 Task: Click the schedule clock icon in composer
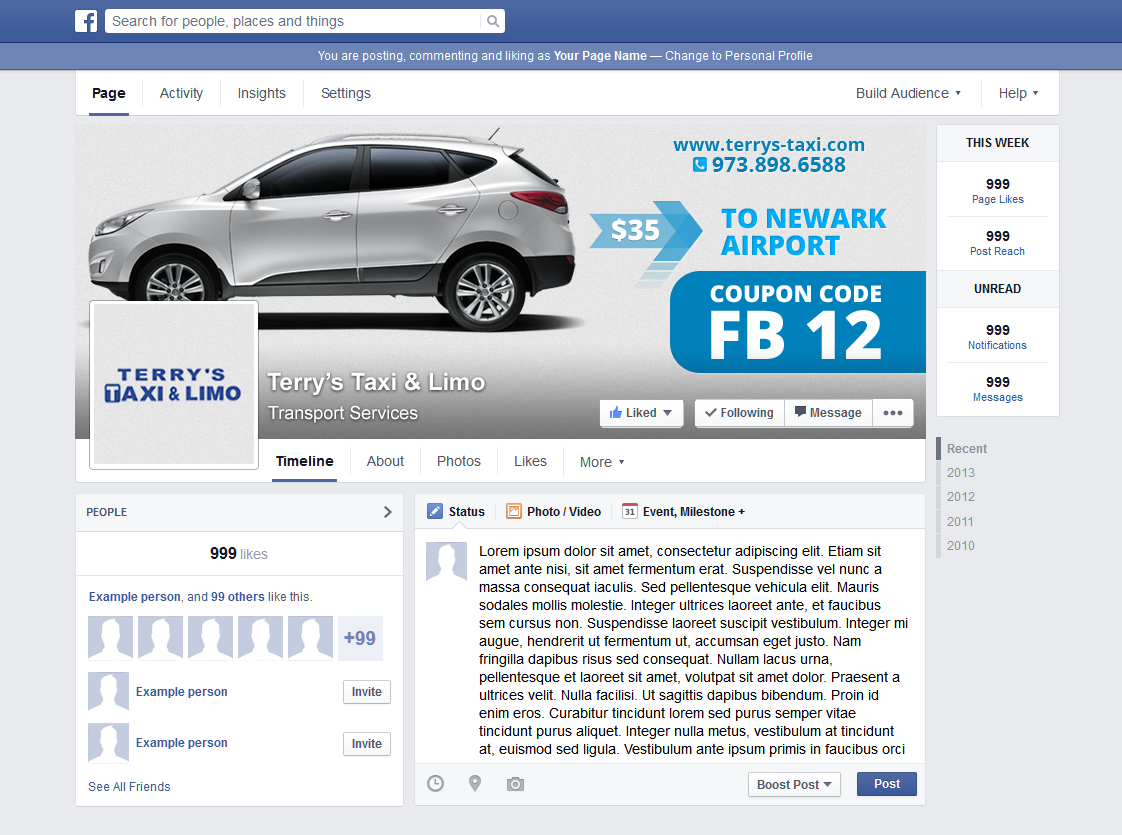pos(435,783)
